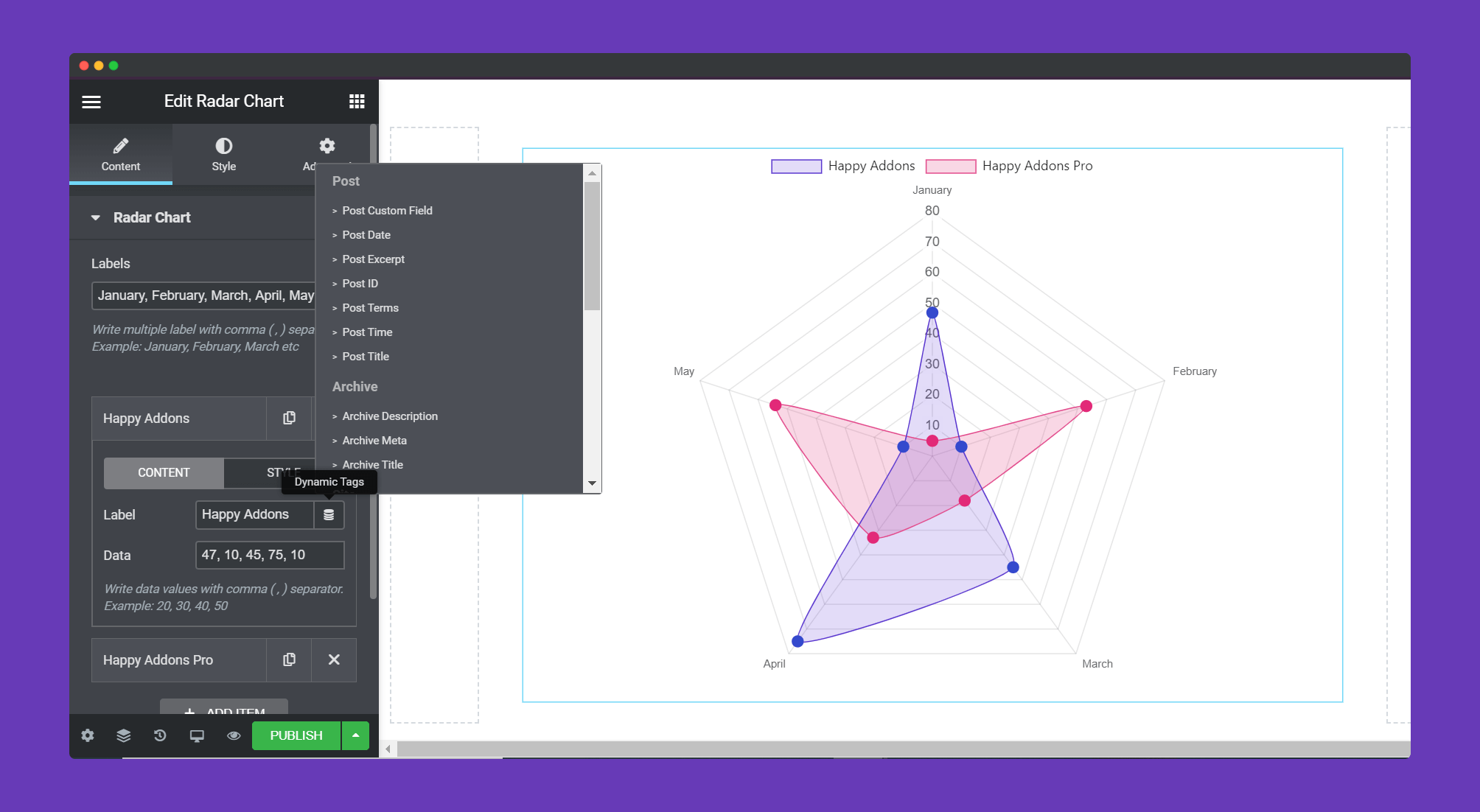This screenshot has width=1480, height=812.
Task: Click the Happy Addons item title
Action: pos(146,419)
